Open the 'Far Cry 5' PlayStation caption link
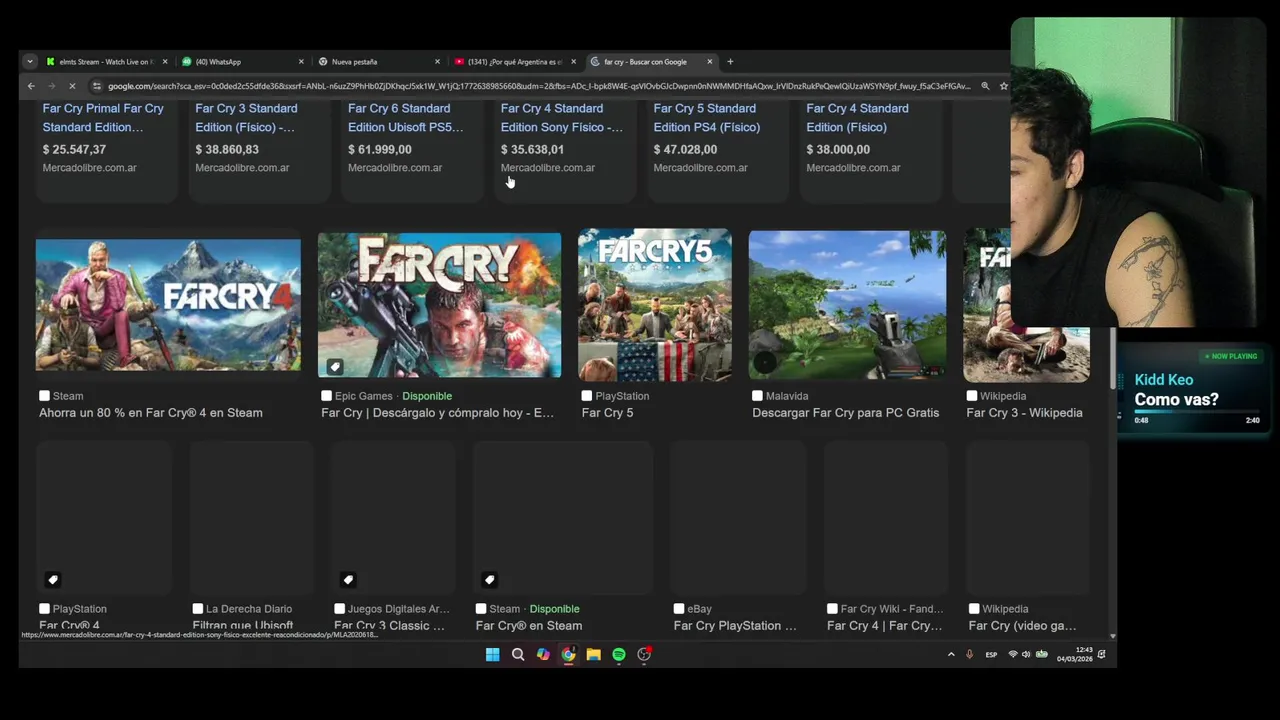This screenshot has height=720, width=1280. [x=607, y=413]
